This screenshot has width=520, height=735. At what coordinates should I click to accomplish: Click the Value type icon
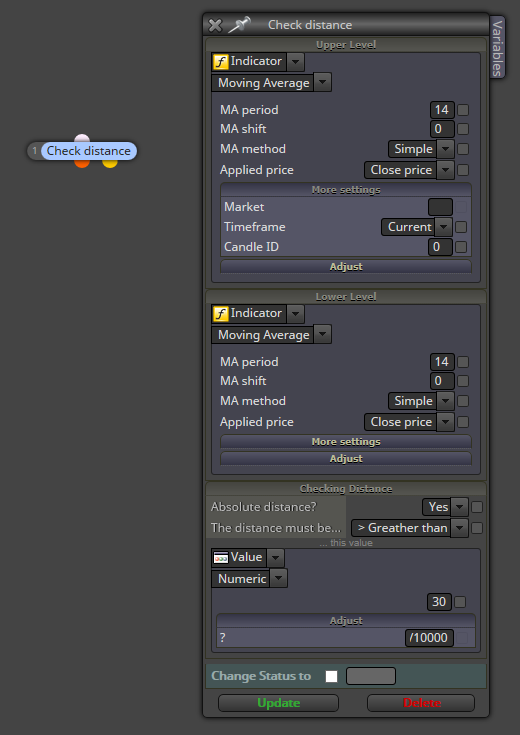click(220, 558)
